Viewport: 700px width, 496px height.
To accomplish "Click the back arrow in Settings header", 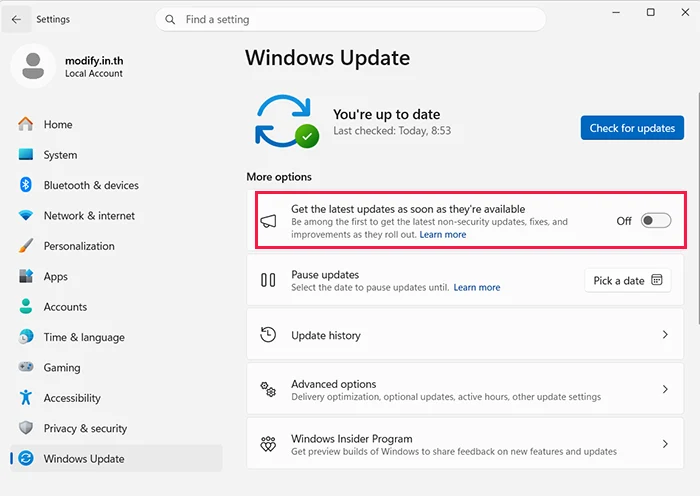I will [x=16, y=19].
